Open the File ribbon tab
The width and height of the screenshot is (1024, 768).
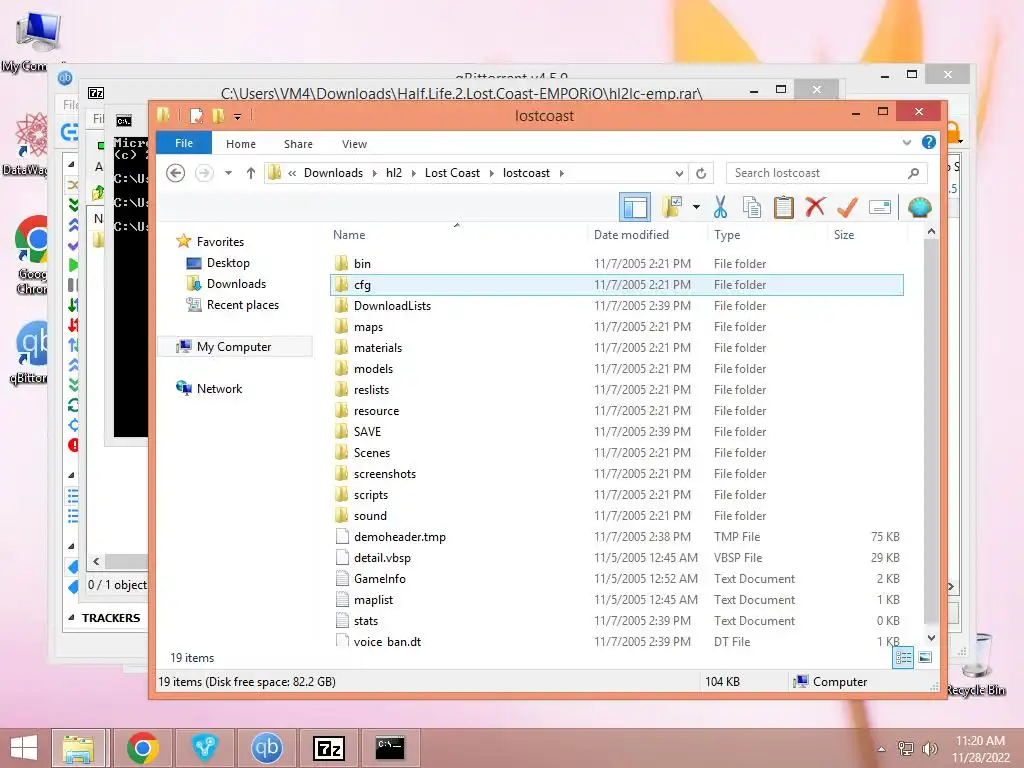tap(184, 143)
